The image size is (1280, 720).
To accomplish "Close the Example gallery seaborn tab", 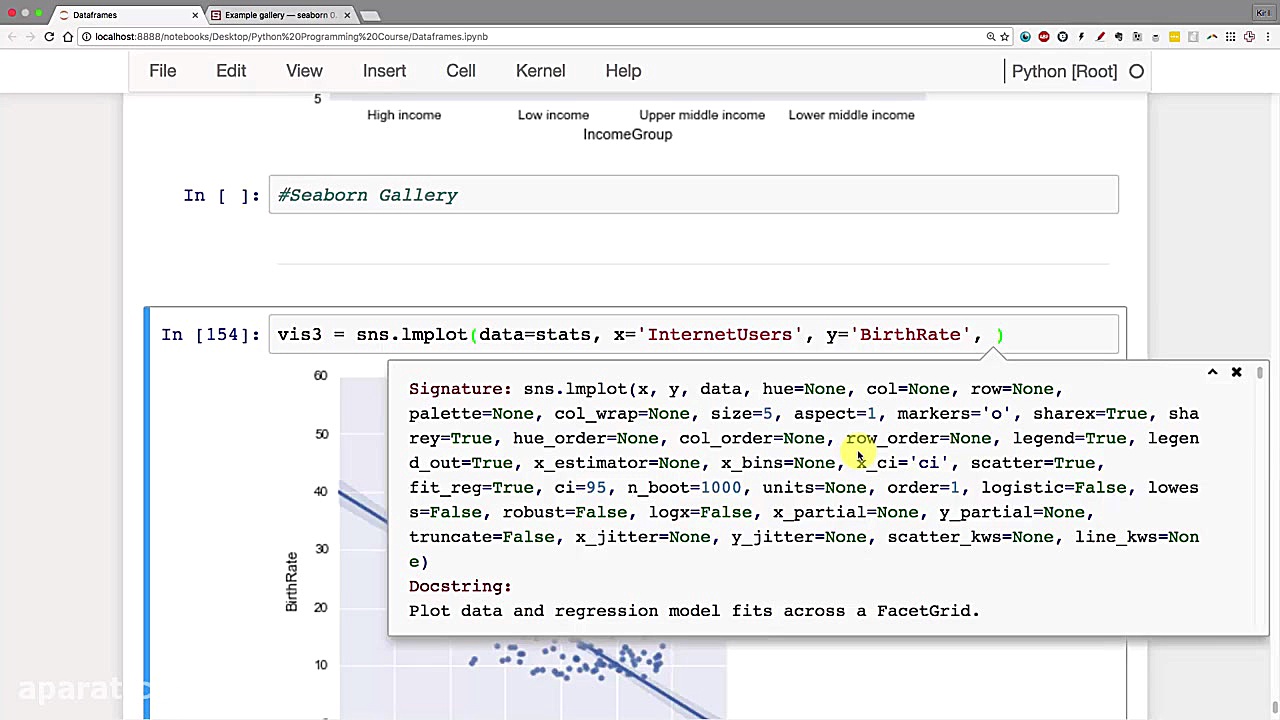I will [x=348, y=15].
